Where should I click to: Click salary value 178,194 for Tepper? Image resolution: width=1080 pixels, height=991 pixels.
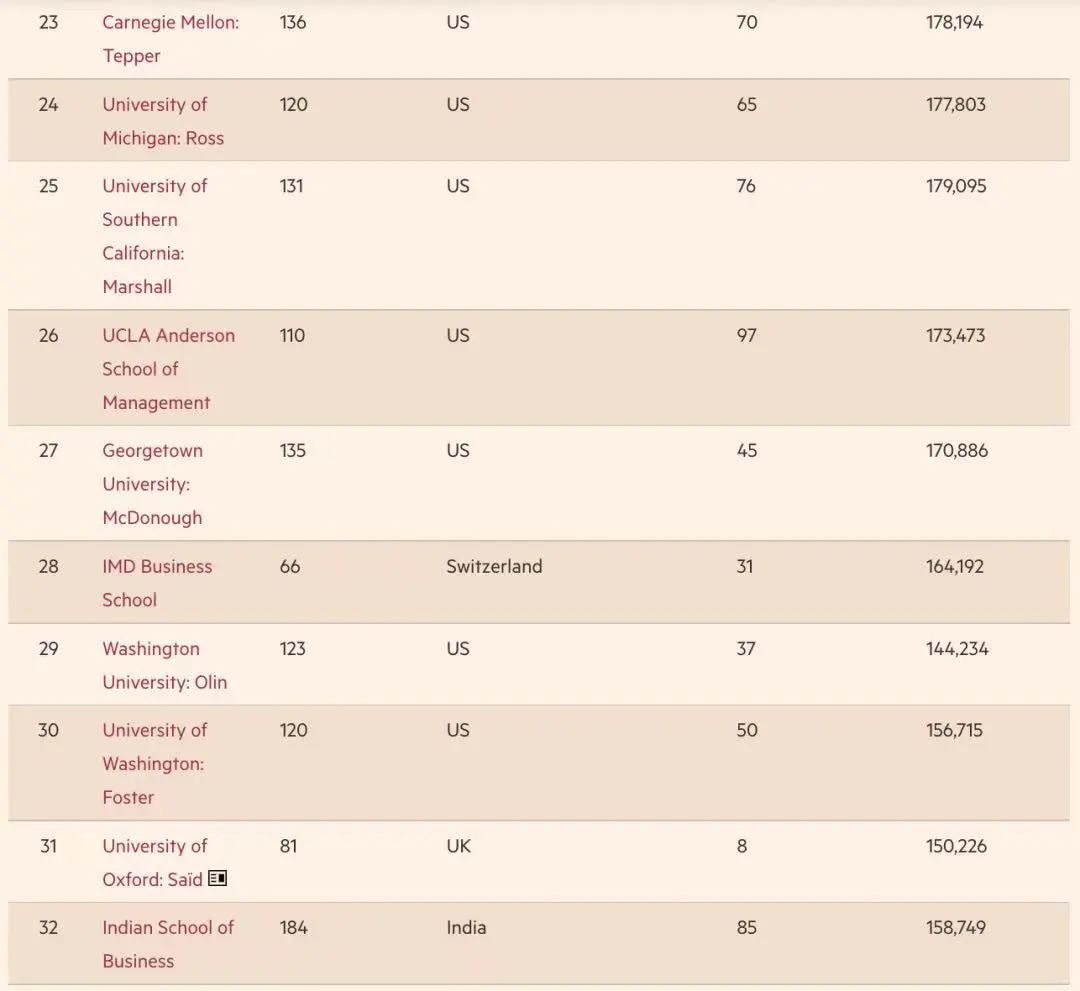pos(954,22)
